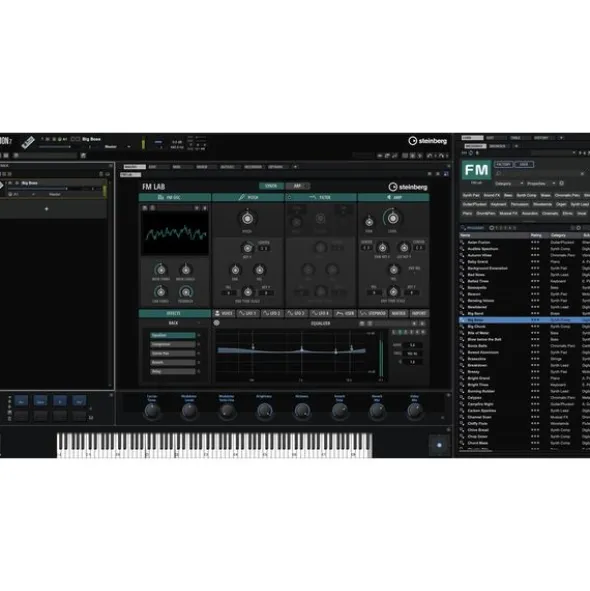The image size is (590, 591).
Task: Click the plus icon to add a program slot
Action: tap(46, 209)
